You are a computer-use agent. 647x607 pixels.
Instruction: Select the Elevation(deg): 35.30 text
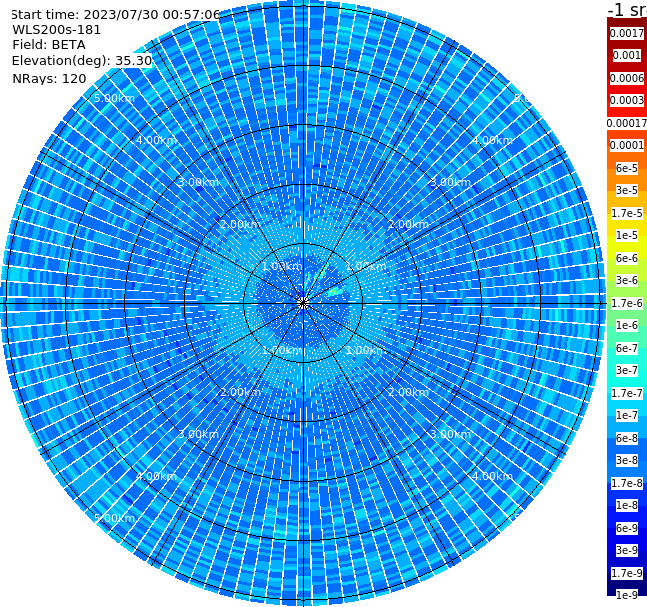pyautogui.click(x=82, y=61)
